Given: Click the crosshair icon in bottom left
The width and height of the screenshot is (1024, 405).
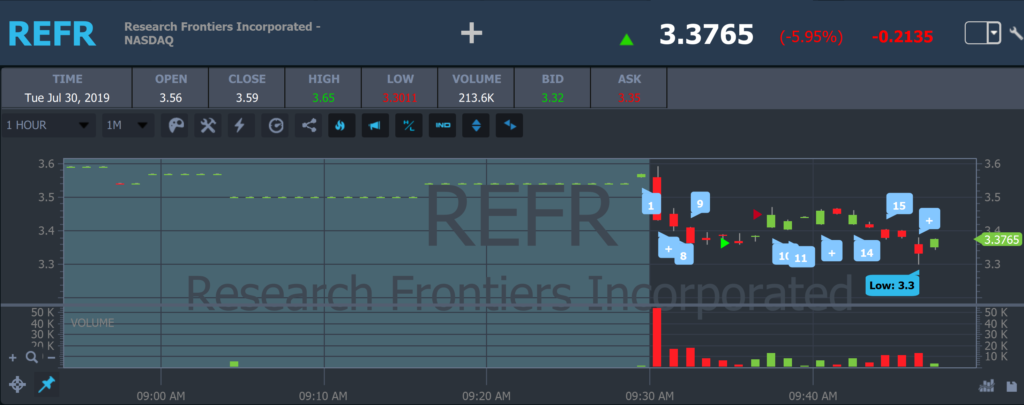Looking at the screenshot, I should (x=17, y=385).
